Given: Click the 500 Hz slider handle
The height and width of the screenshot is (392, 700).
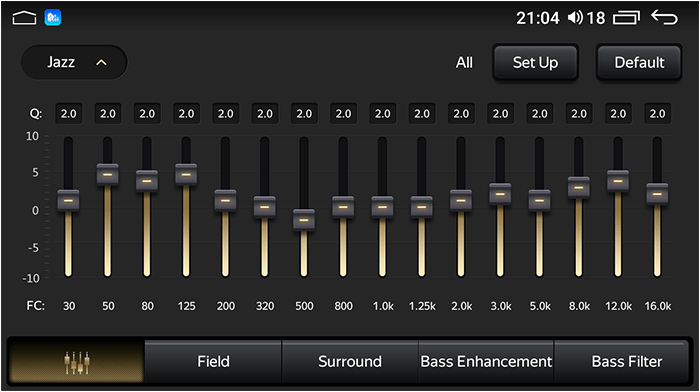Looking at the screenshot, I should [304, 220].
